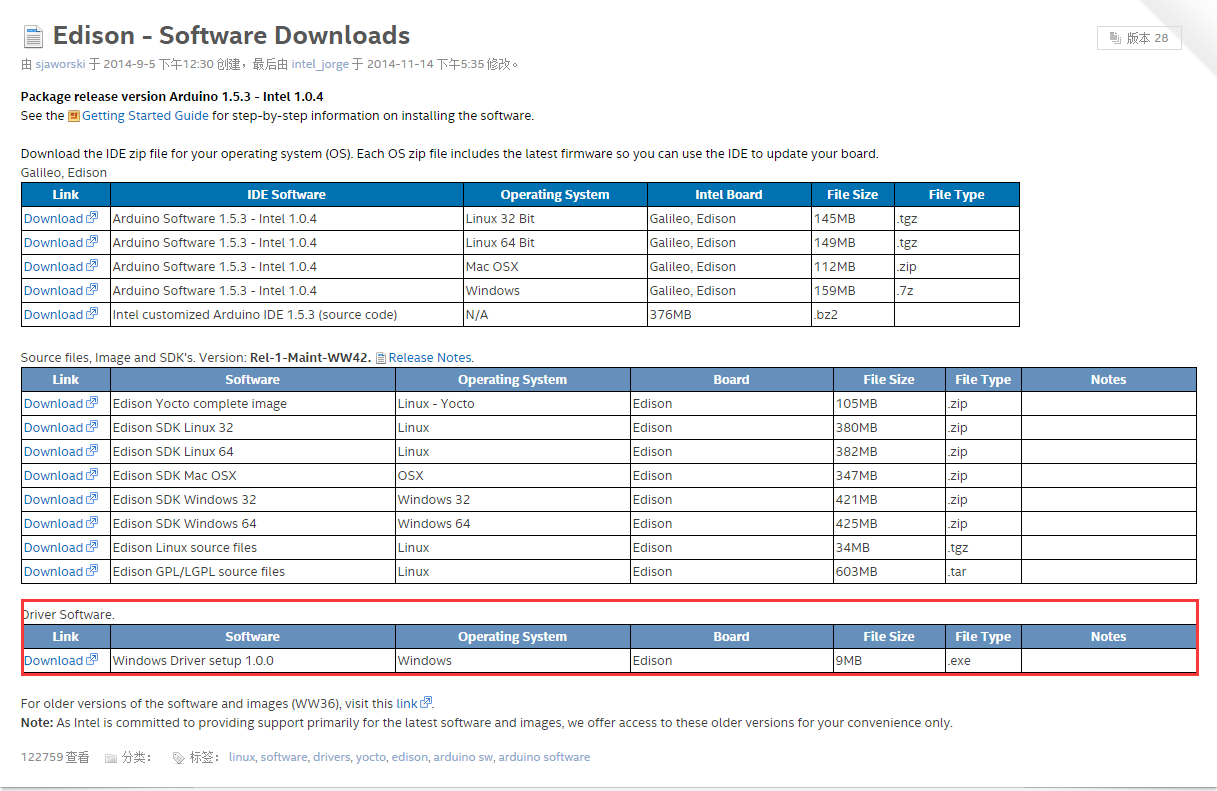Screen dimensions: 1217x791
Task: Download Edison SDK Windows 64
Action: tap(53, 524)
